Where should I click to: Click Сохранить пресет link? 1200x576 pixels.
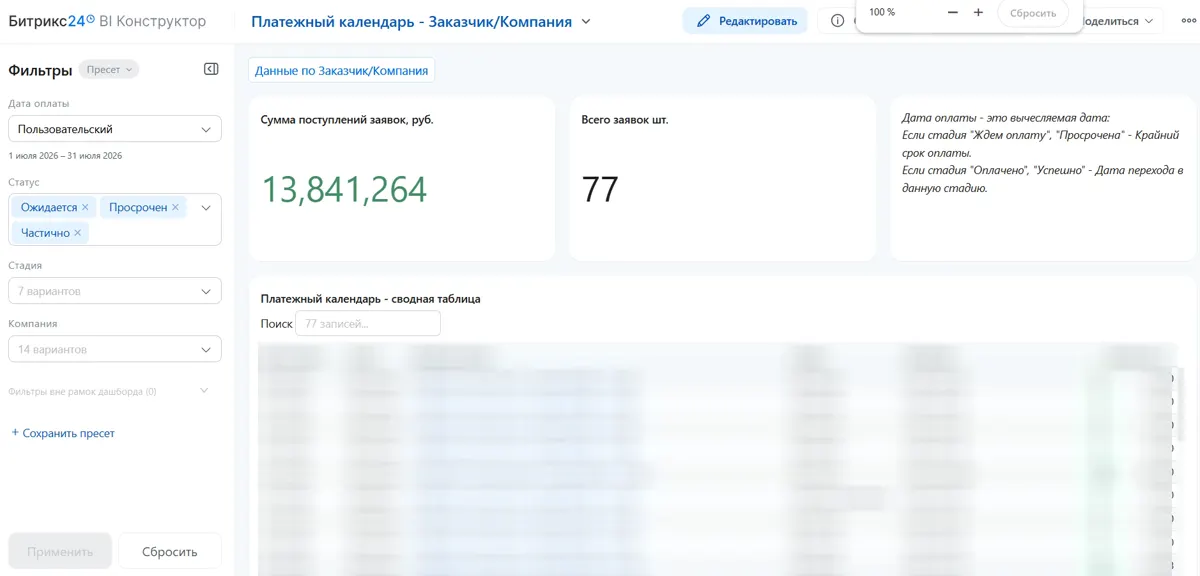[x=63, y=433]
